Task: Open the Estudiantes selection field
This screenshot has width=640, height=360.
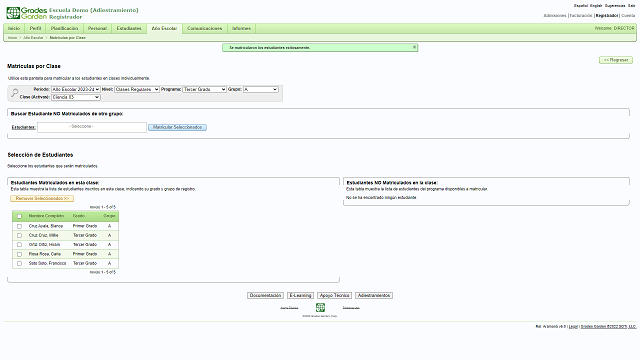Action: [x=92, y=127]
